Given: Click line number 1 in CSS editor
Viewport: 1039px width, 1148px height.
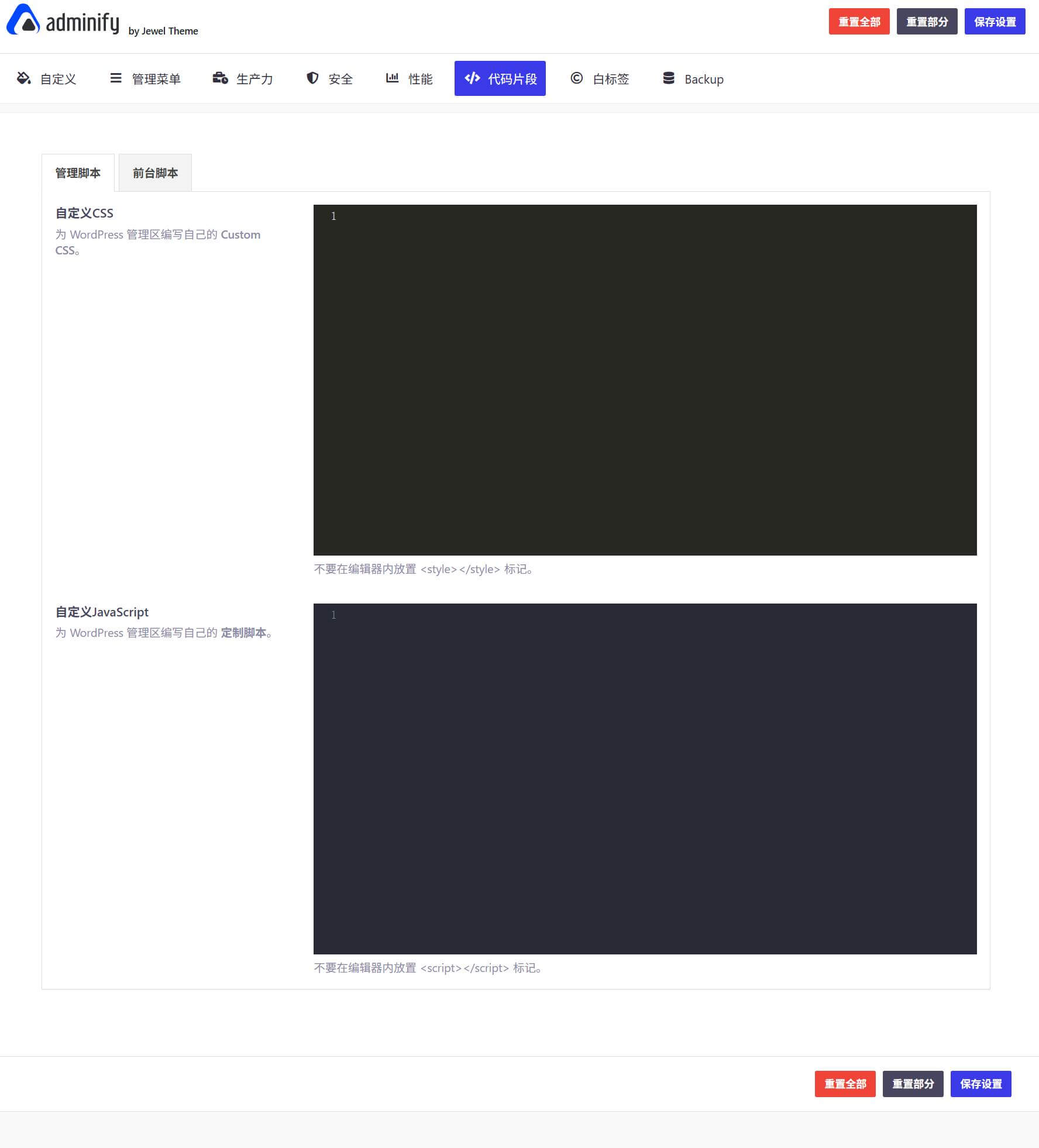Looking at the screenshot, I should tap(333, 216).
